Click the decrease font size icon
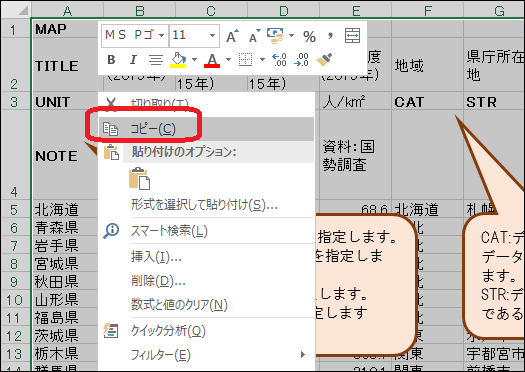This screenshot has height=372, width=525. coord(254,35)
